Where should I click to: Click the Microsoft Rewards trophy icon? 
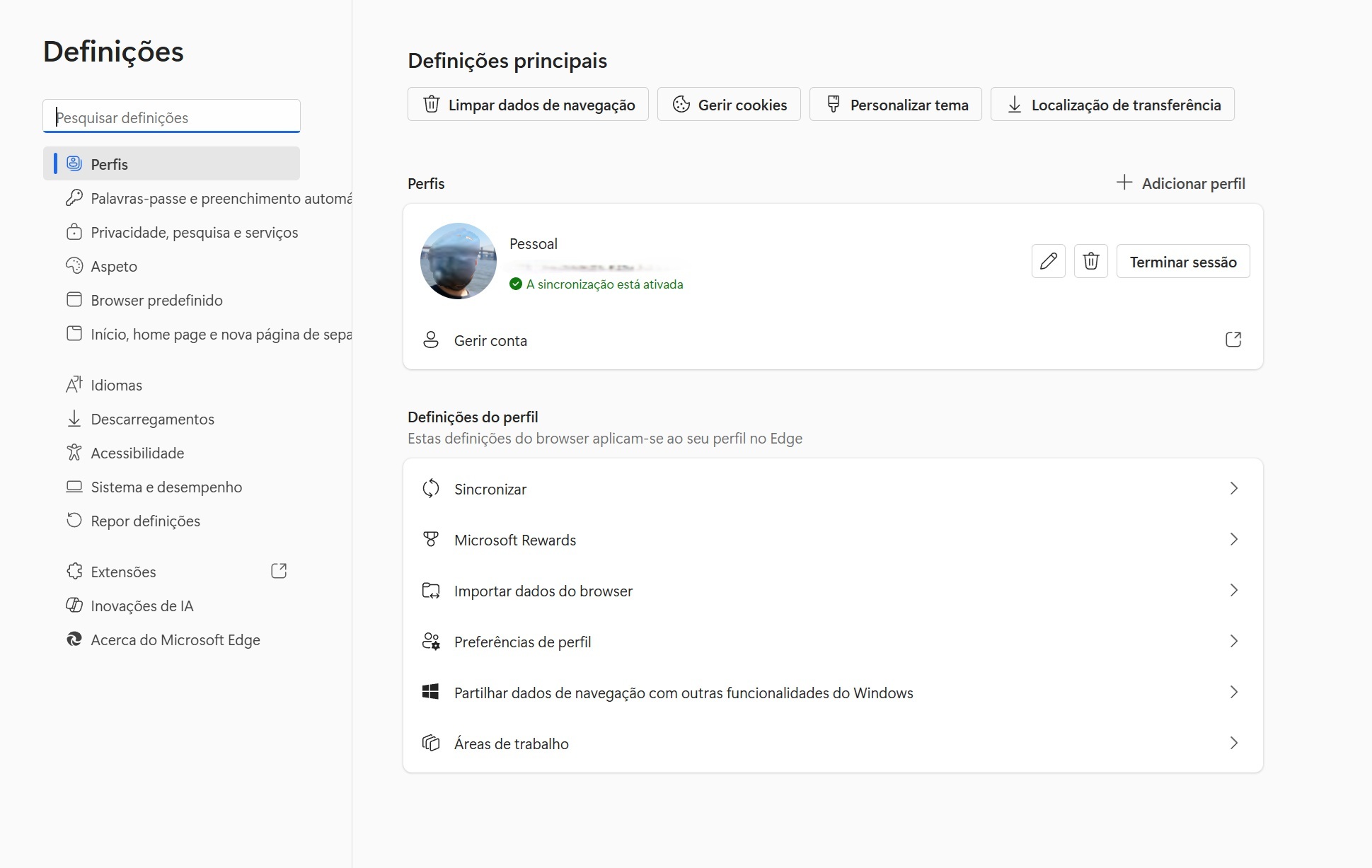coord(430,540)
